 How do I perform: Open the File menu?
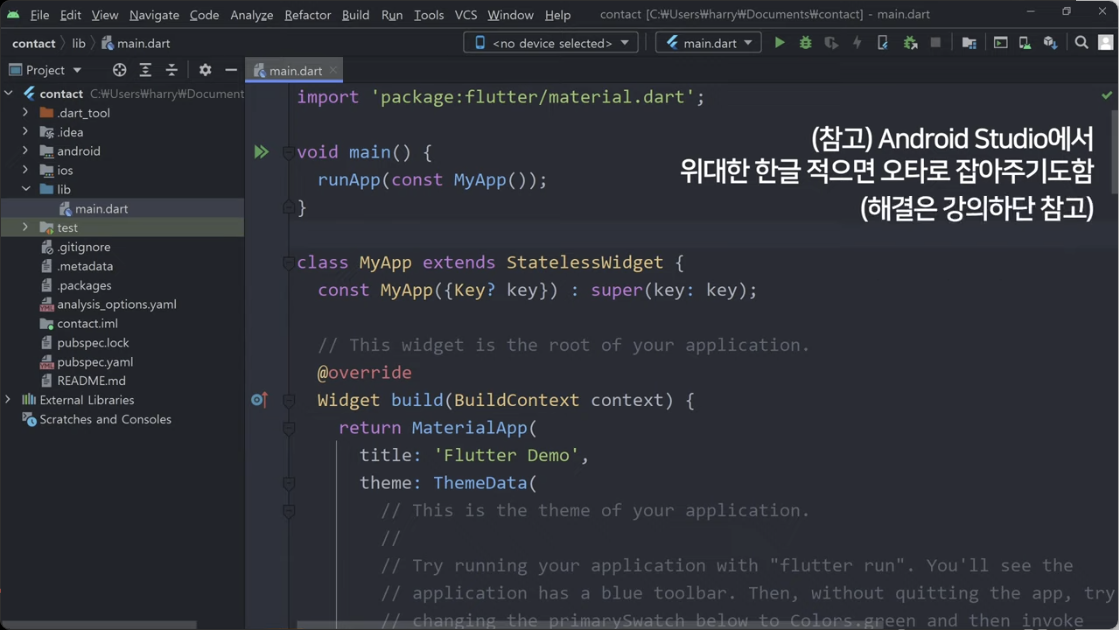tap(39, 14)
